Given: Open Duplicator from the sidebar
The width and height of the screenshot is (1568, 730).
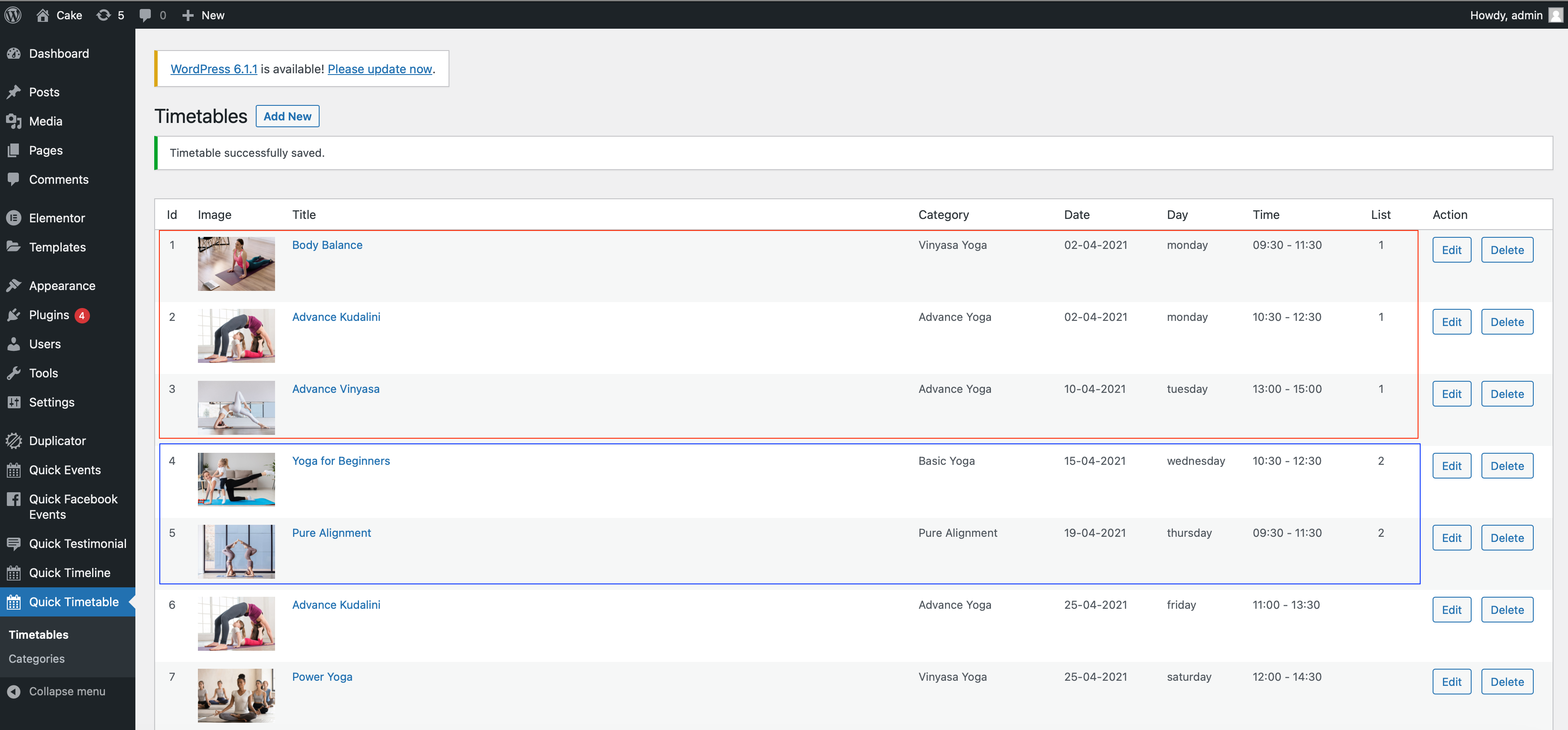Looking at the screenshot, I should tap(57, 440).
